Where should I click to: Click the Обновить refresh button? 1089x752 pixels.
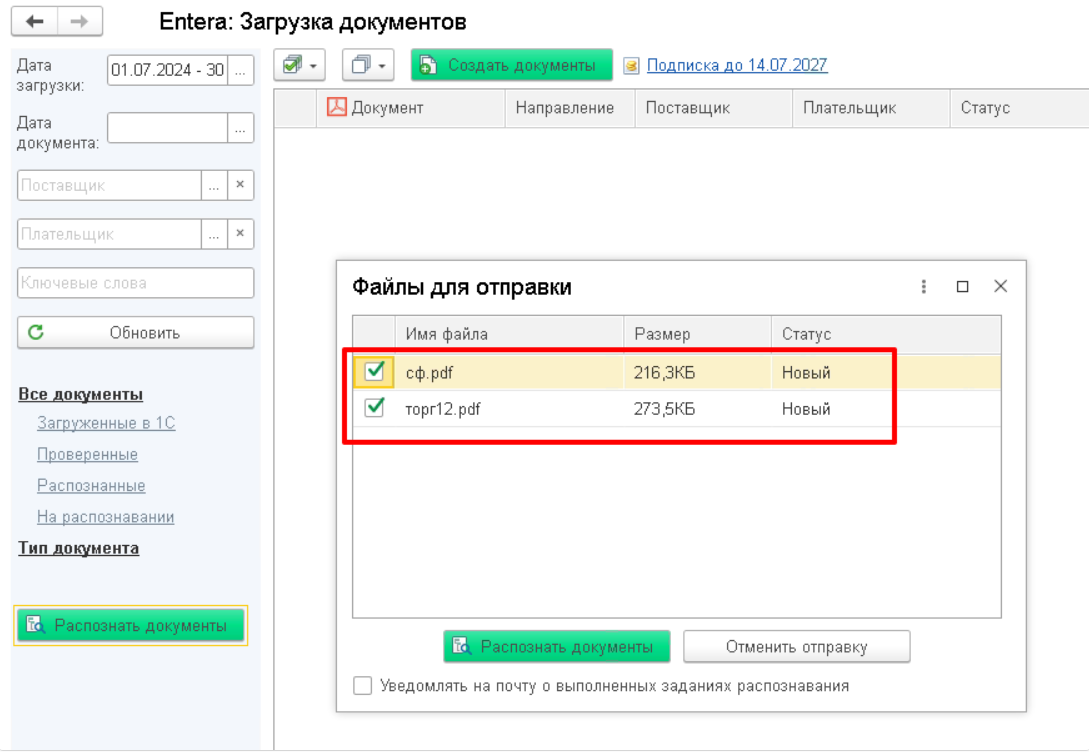click(135, 333)
